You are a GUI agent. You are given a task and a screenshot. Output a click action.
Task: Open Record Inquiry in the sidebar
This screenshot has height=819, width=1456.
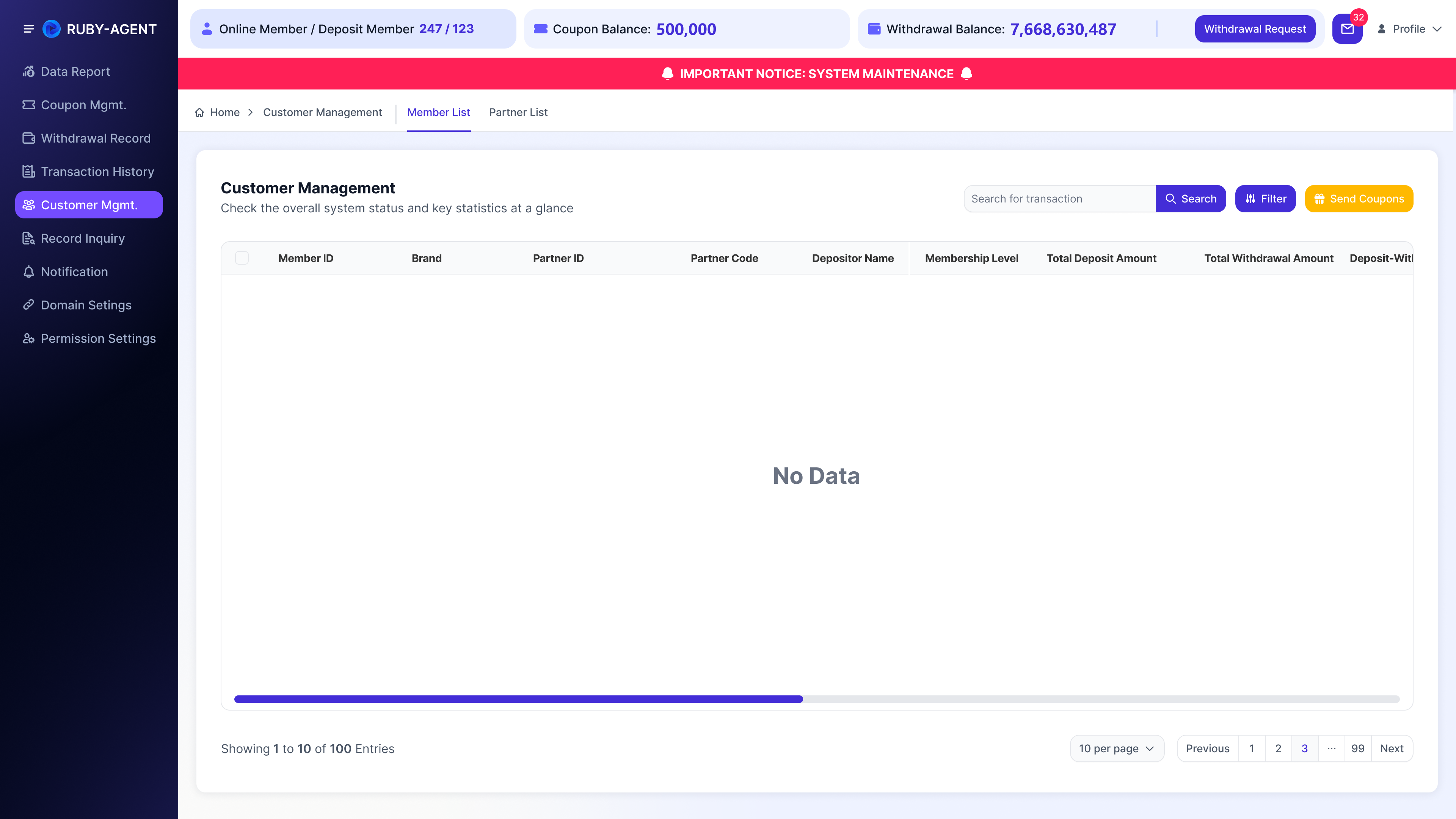(x=89, y=238)
